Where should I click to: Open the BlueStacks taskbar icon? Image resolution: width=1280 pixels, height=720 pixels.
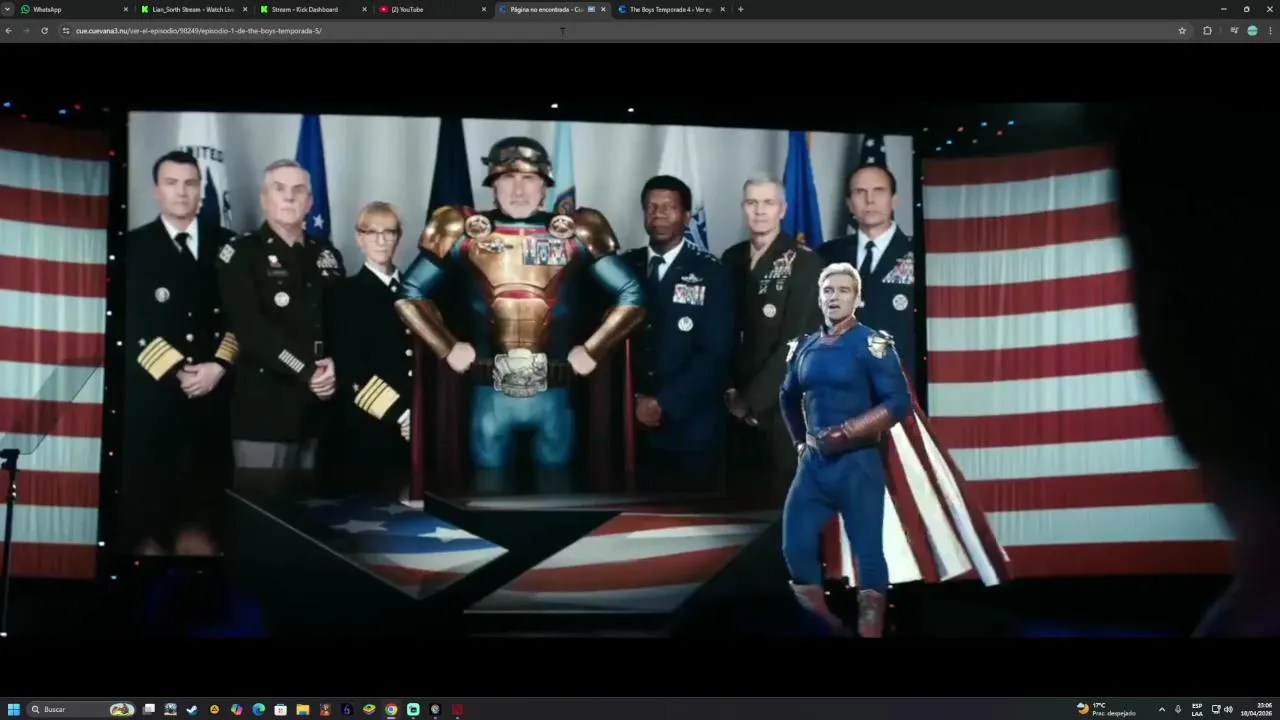(x=369, y=709)
